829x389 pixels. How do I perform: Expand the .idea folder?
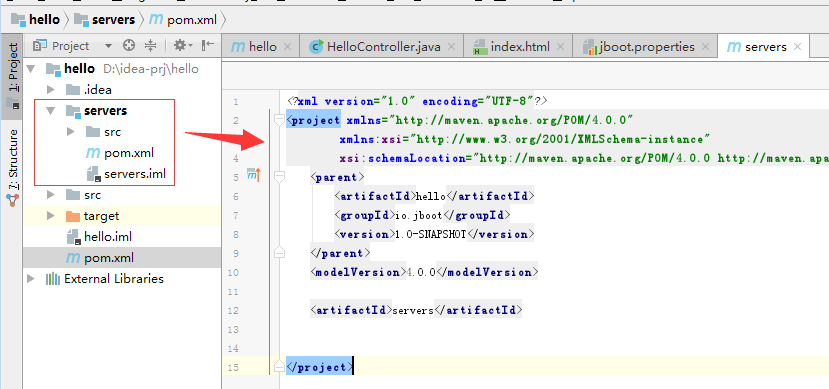tap(50, 89)
